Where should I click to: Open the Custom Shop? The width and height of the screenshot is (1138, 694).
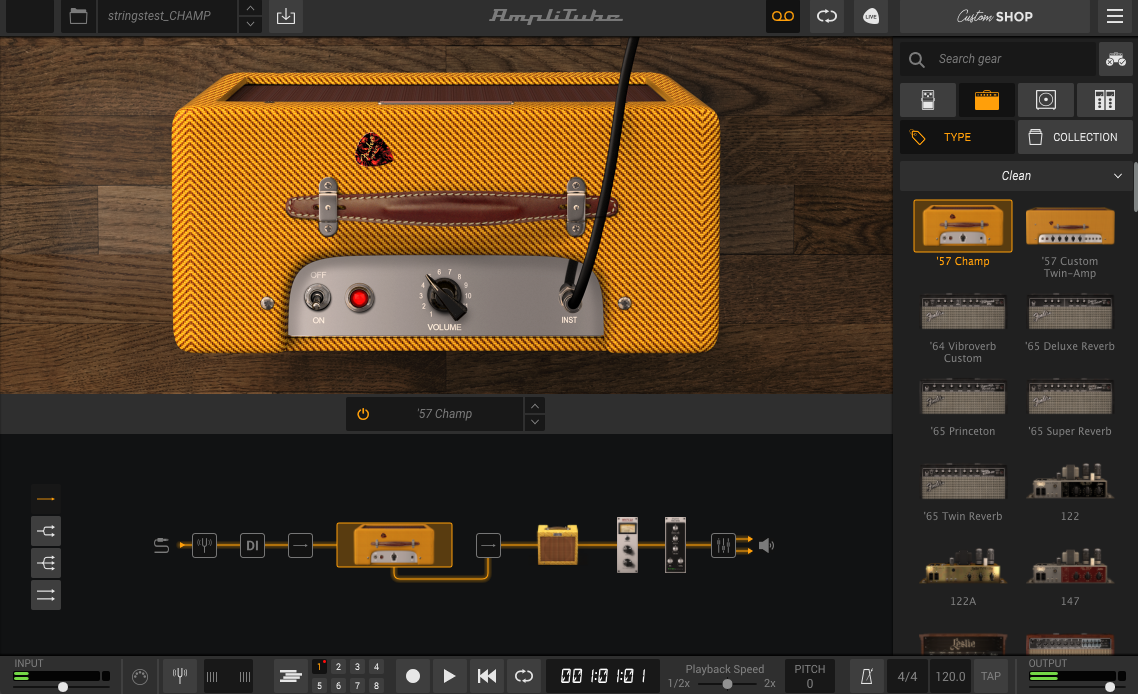[994, 16]
